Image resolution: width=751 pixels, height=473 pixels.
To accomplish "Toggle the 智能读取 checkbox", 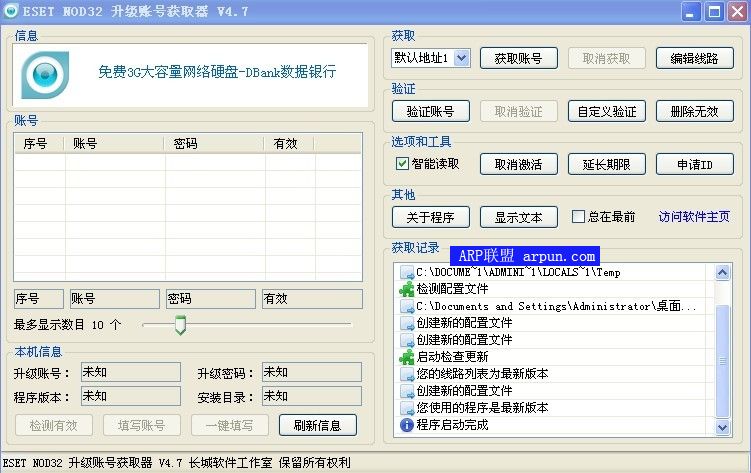I will pyautogui.click(x=402, y=164).
